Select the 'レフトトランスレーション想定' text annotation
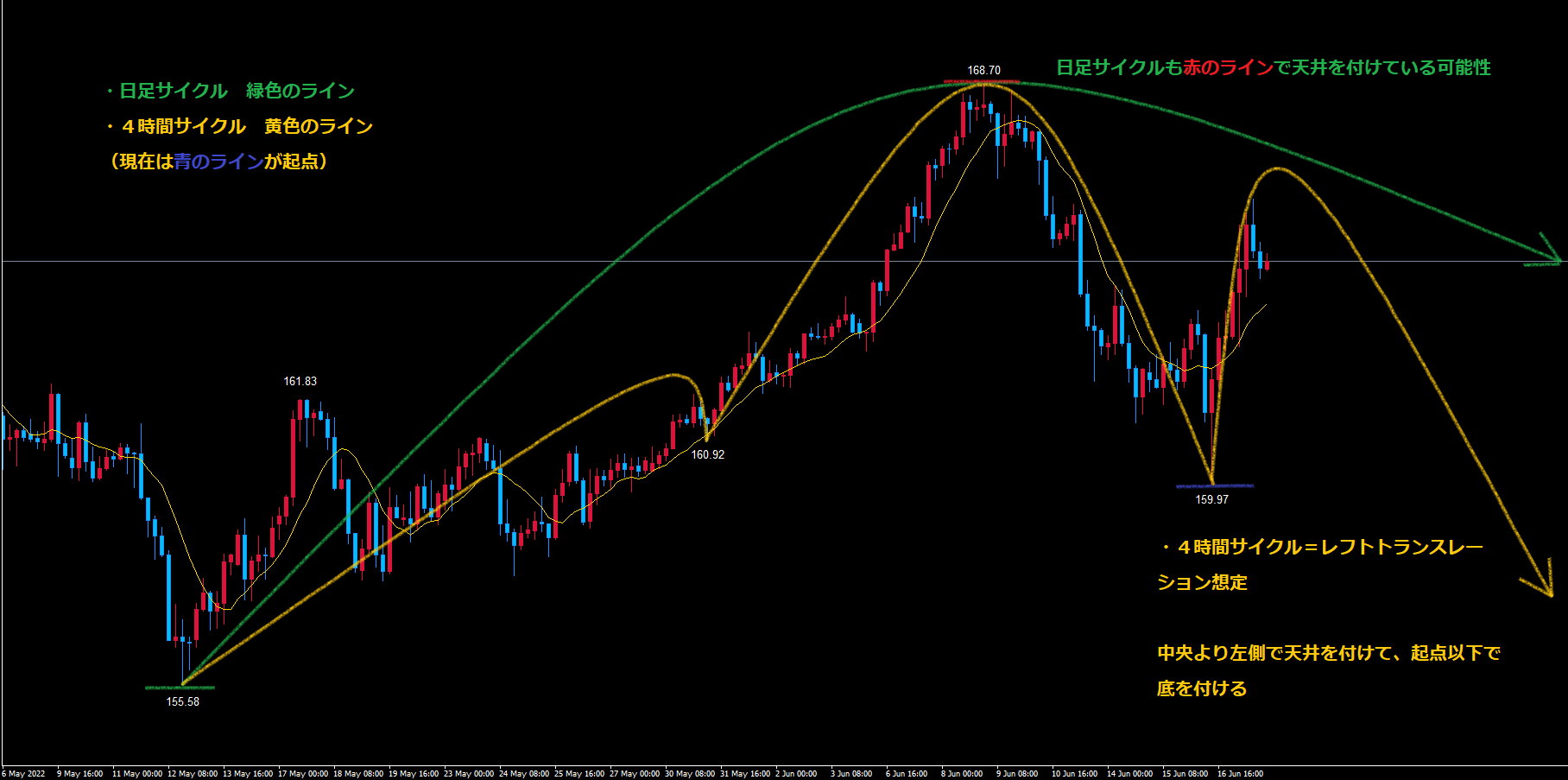Screen dimensions: 1568x780 tap(1319, 564)
